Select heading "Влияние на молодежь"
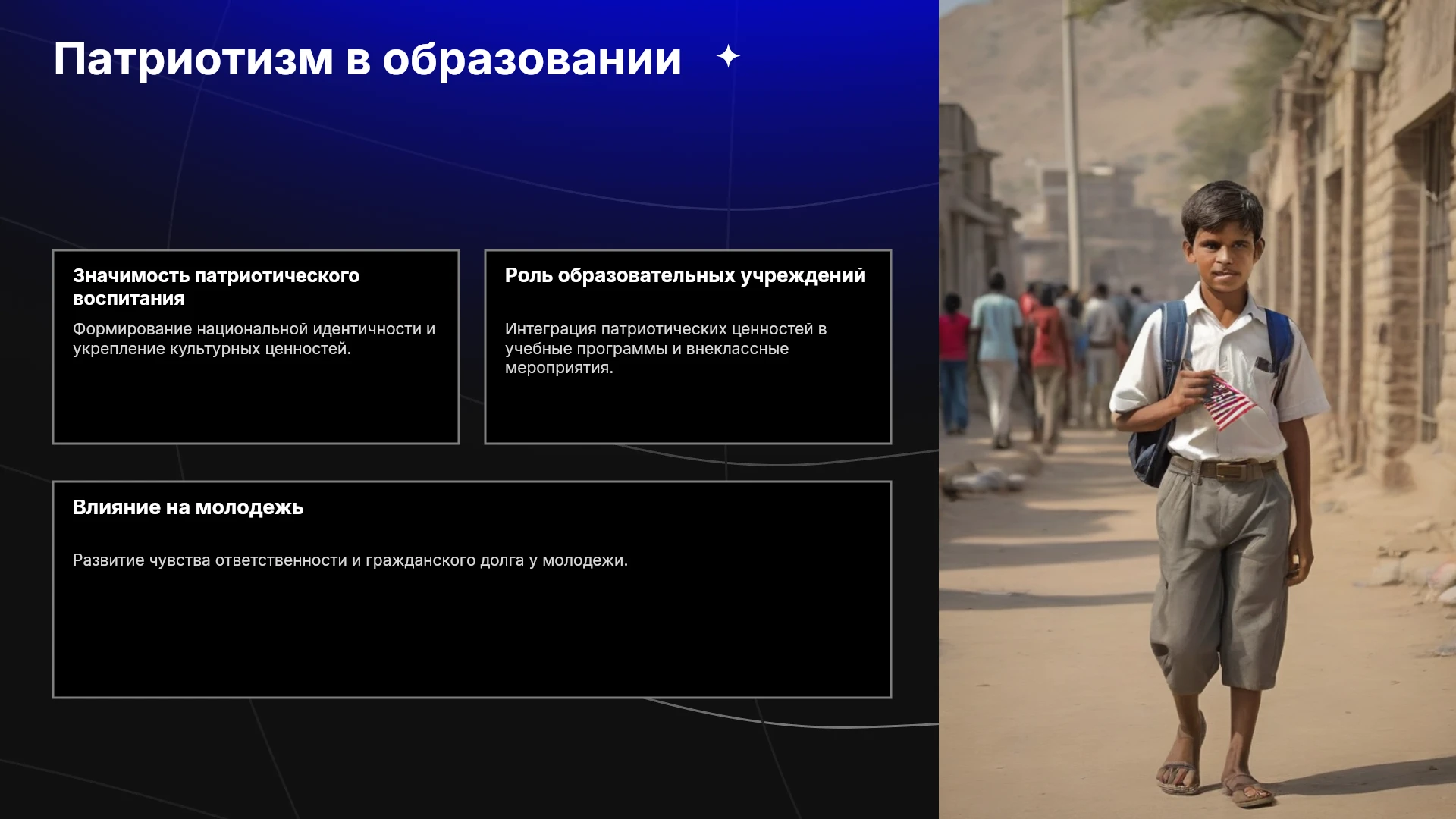 click(x=188, y=507)
